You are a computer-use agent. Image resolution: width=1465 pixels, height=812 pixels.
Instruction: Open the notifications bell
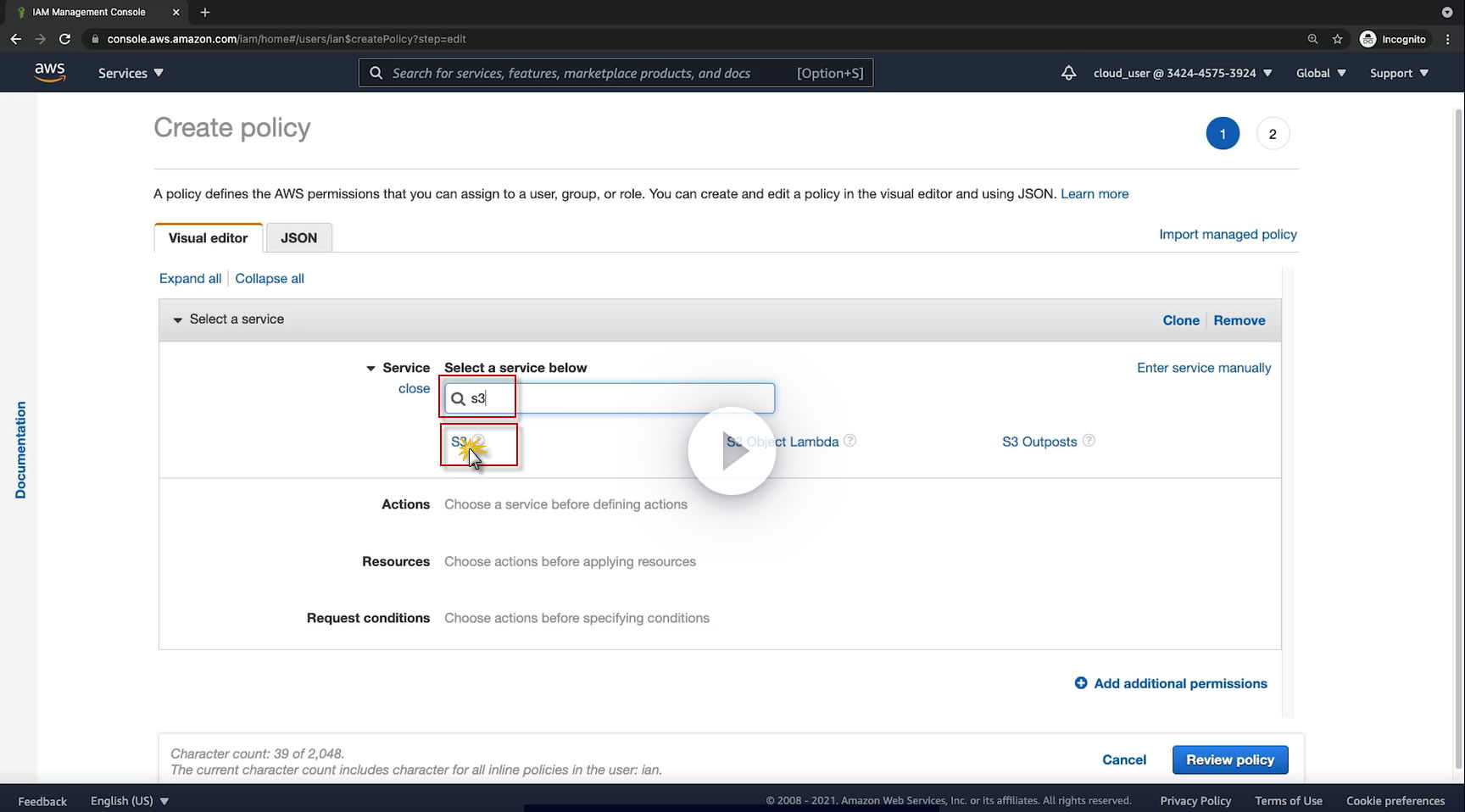1068,73
